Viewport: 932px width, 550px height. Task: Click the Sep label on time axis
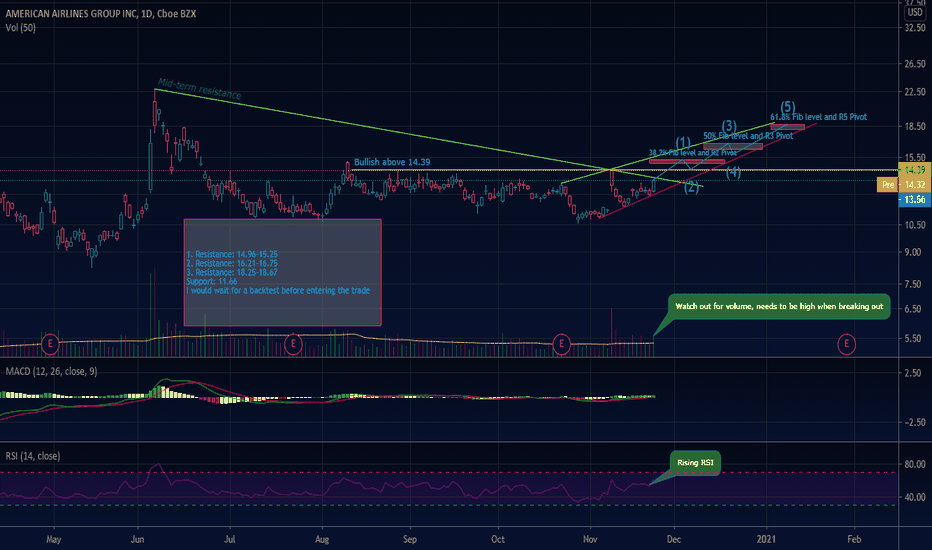[410, 539]
